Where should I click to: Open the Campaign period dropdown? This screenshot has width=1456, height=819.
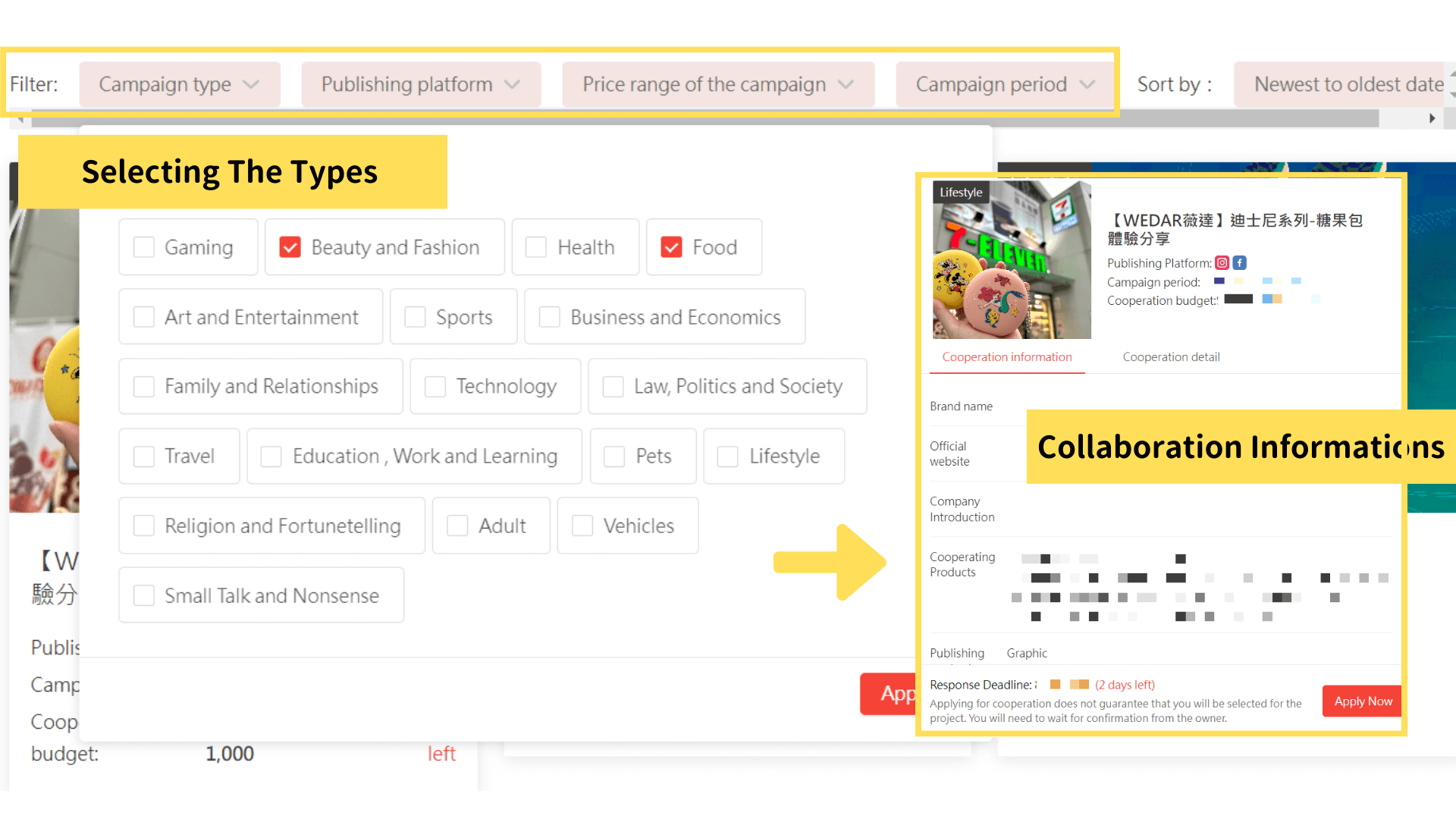[1005, 84]
